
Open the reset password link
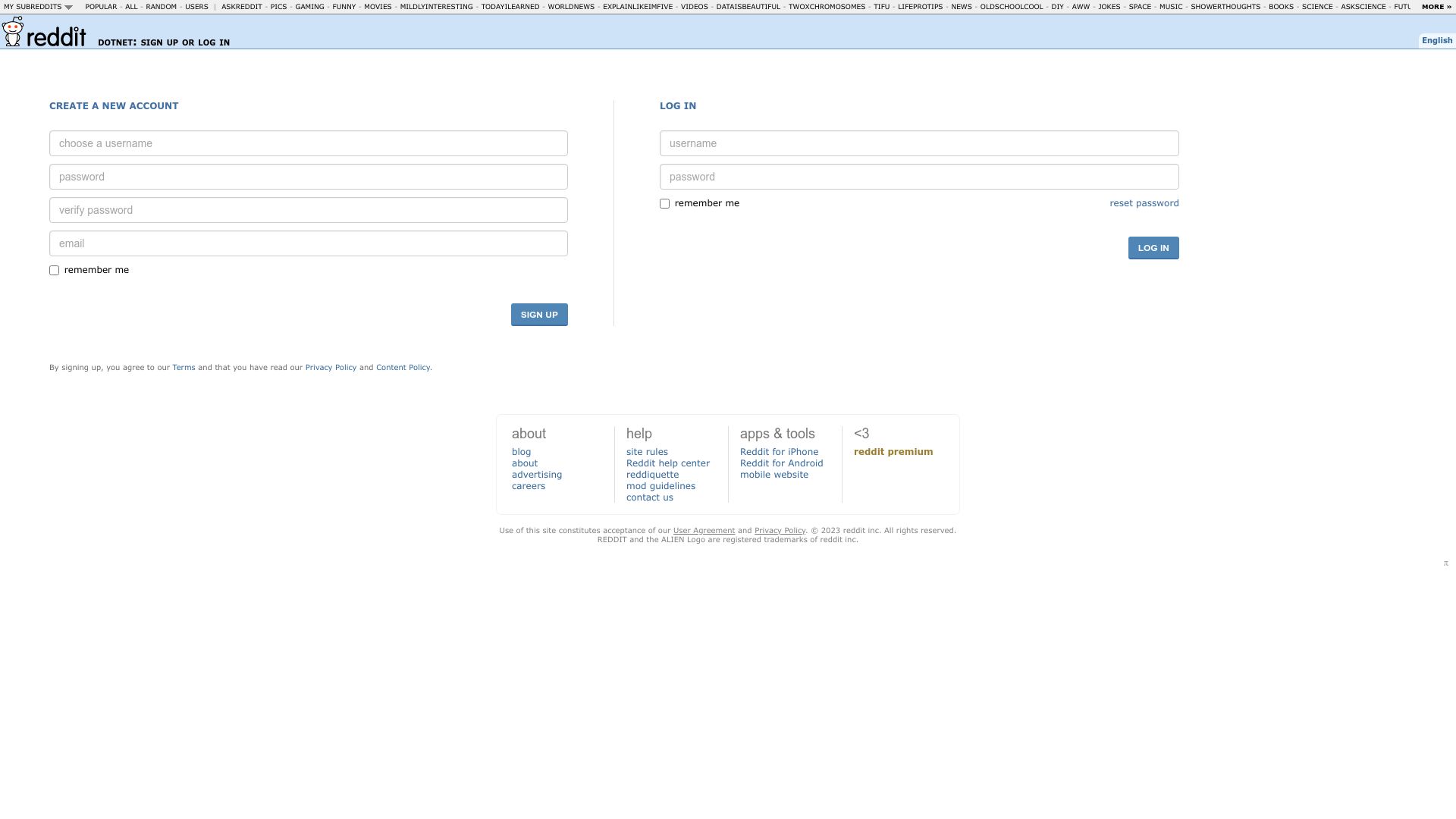click(x=1144, y=203)
